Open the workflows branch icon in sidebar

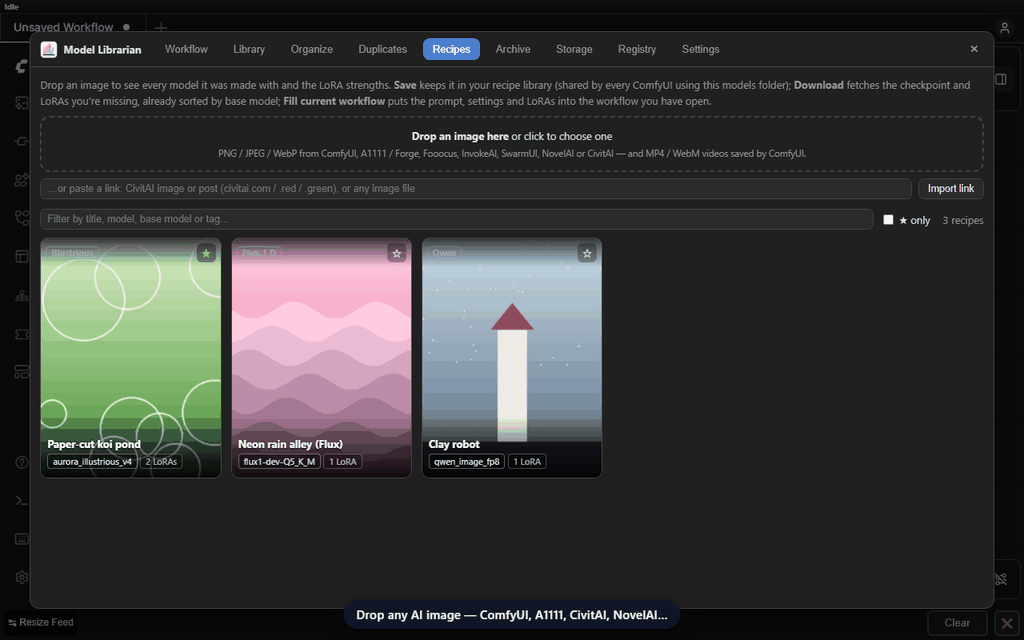[x=22, y=217]
